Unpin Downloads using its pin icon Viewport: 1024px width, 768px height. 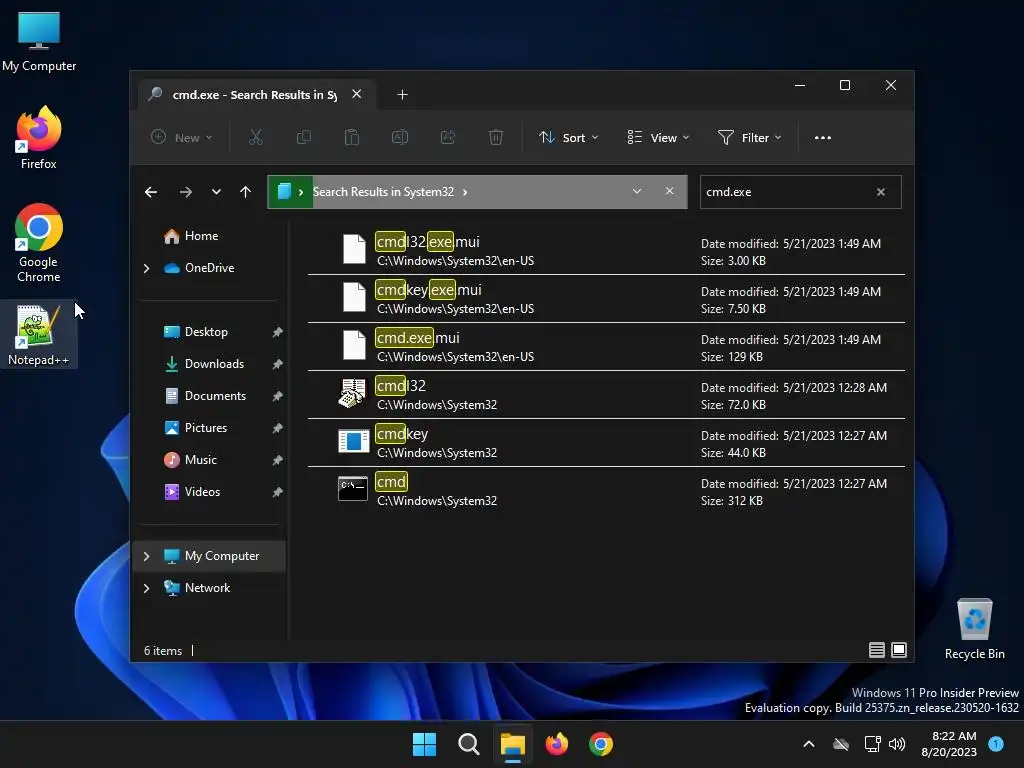point(277,364)
